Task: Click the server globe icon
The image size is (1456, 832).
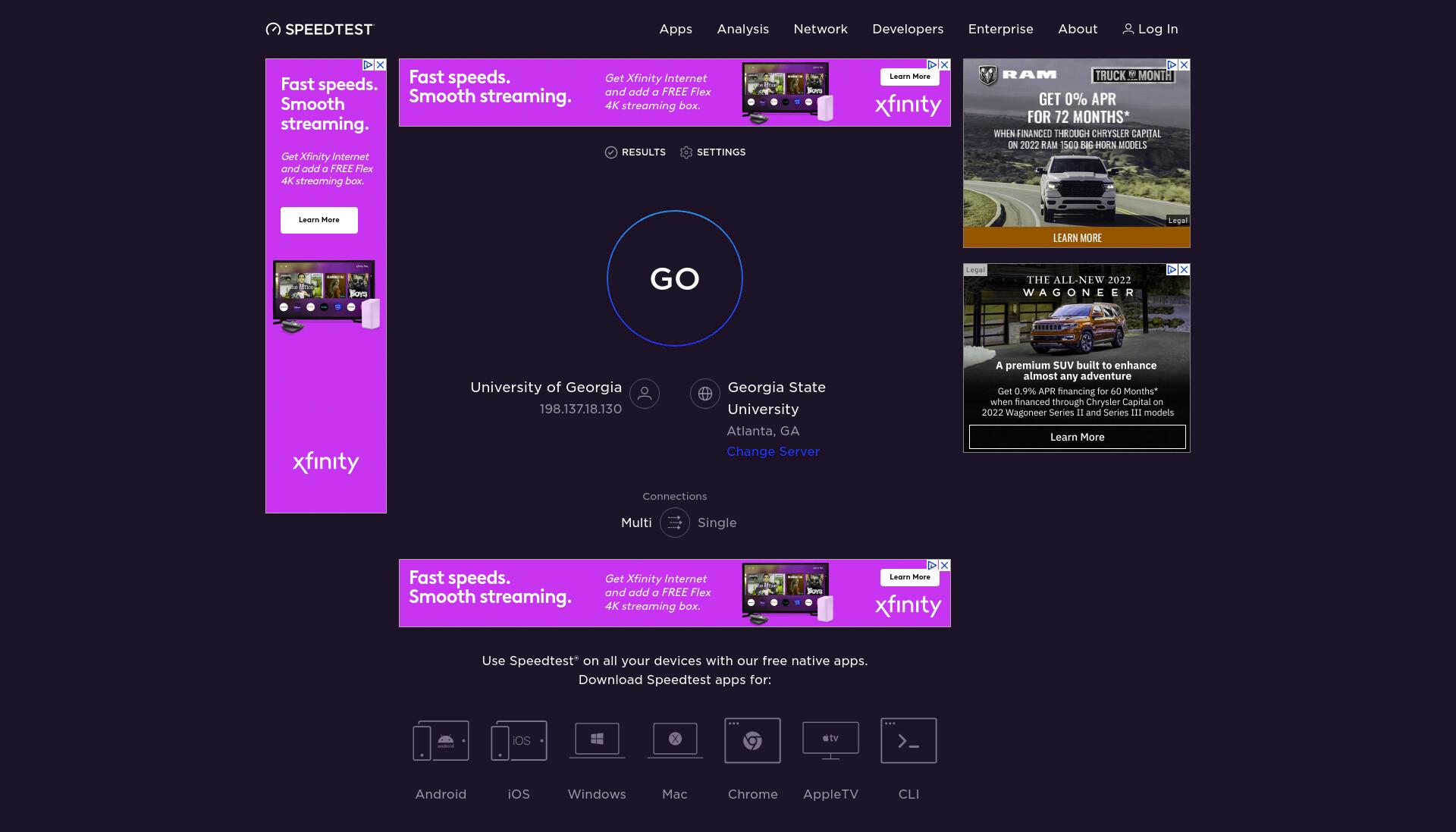Action: pos(705,394)
